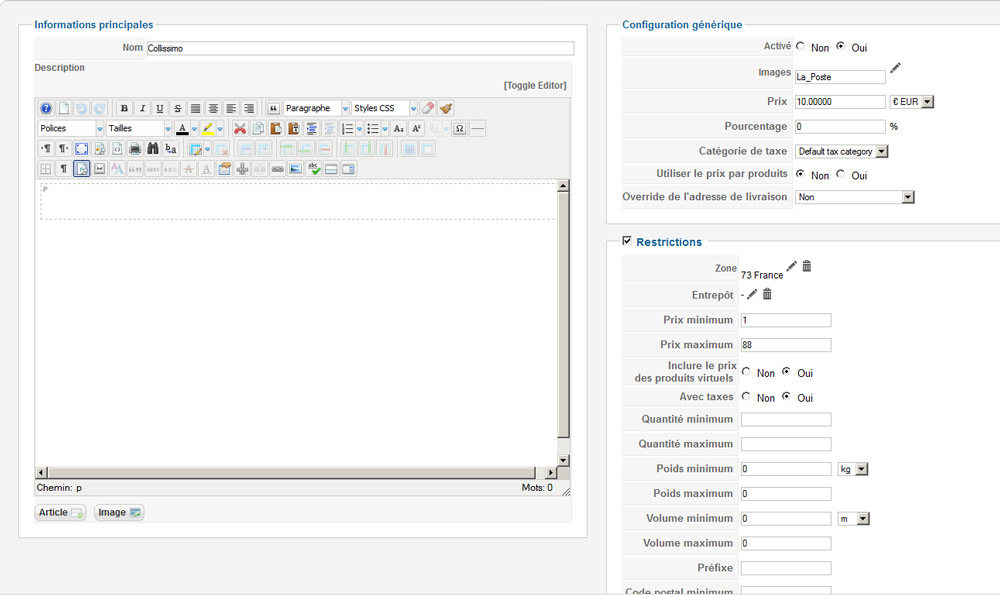1000x595 pixels.
Task: Set Activé to Oui
Action: 841,47
